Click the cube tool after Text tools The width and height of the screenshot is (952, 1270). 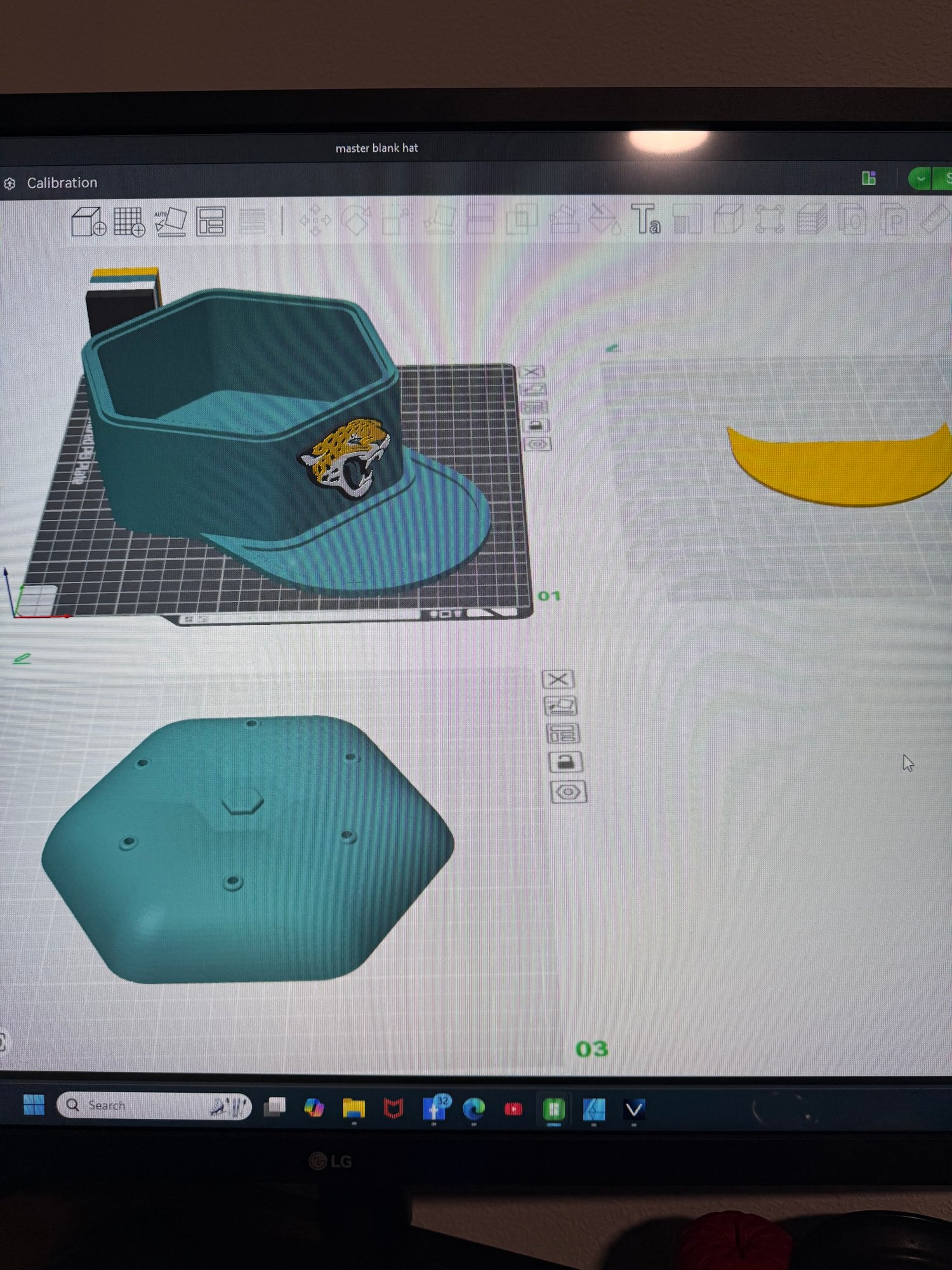pos(729,219)
